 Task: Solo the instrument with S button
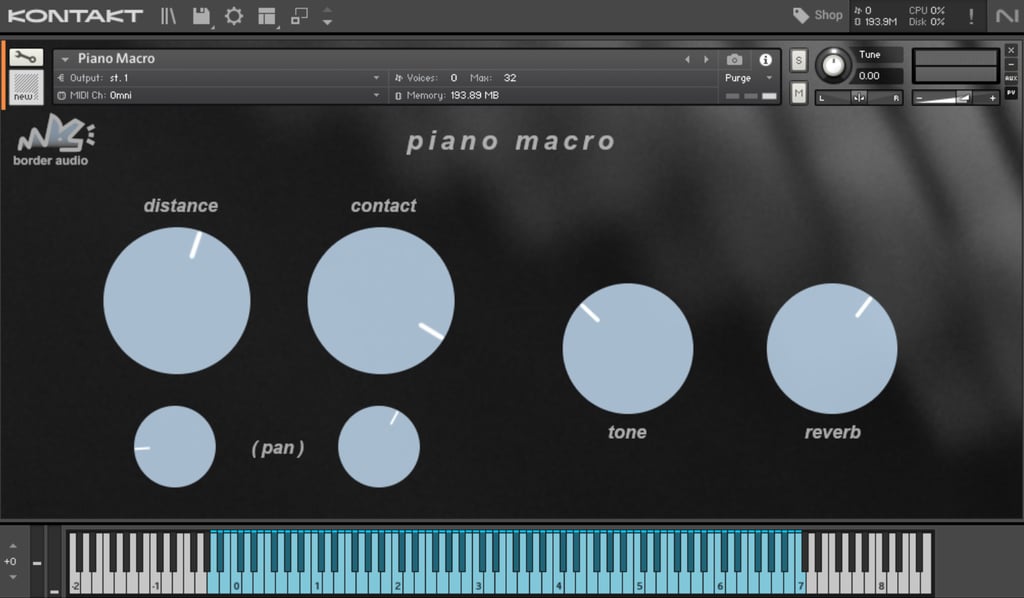pyautogui.click(x=798, y=60)
